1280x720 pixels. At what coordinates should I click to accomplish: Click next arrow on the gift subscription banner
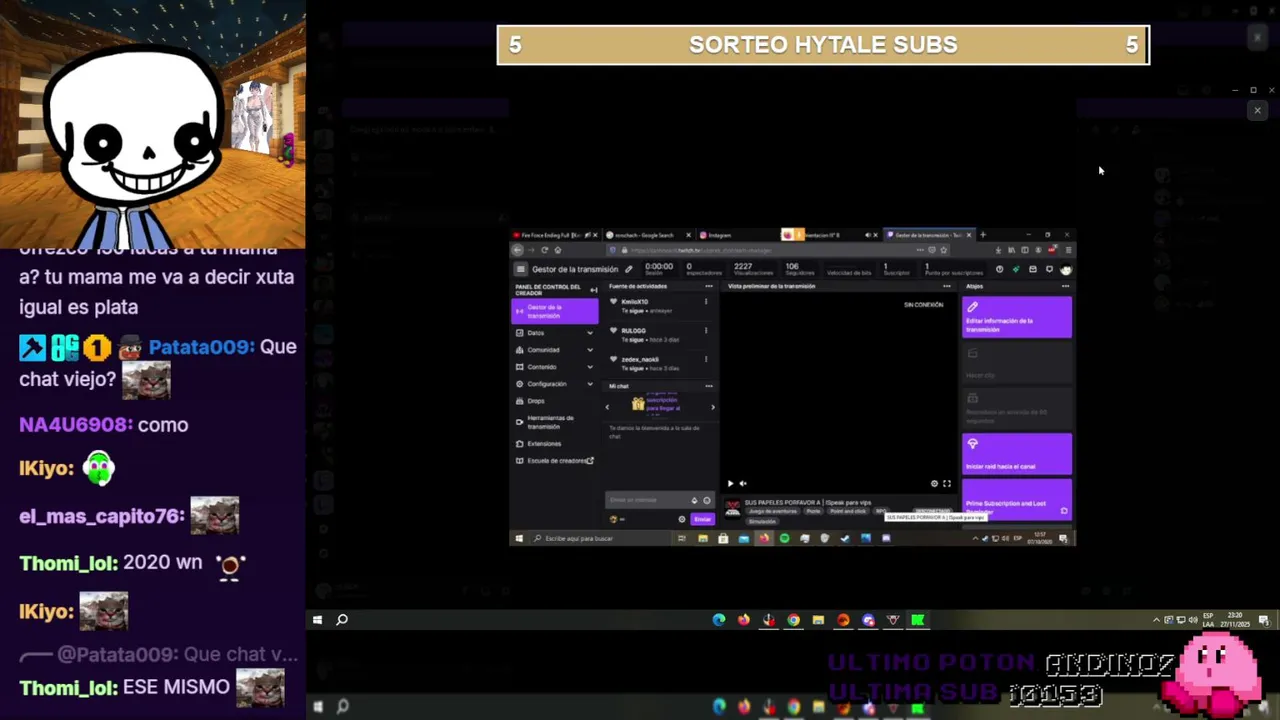tap(713, 407)
